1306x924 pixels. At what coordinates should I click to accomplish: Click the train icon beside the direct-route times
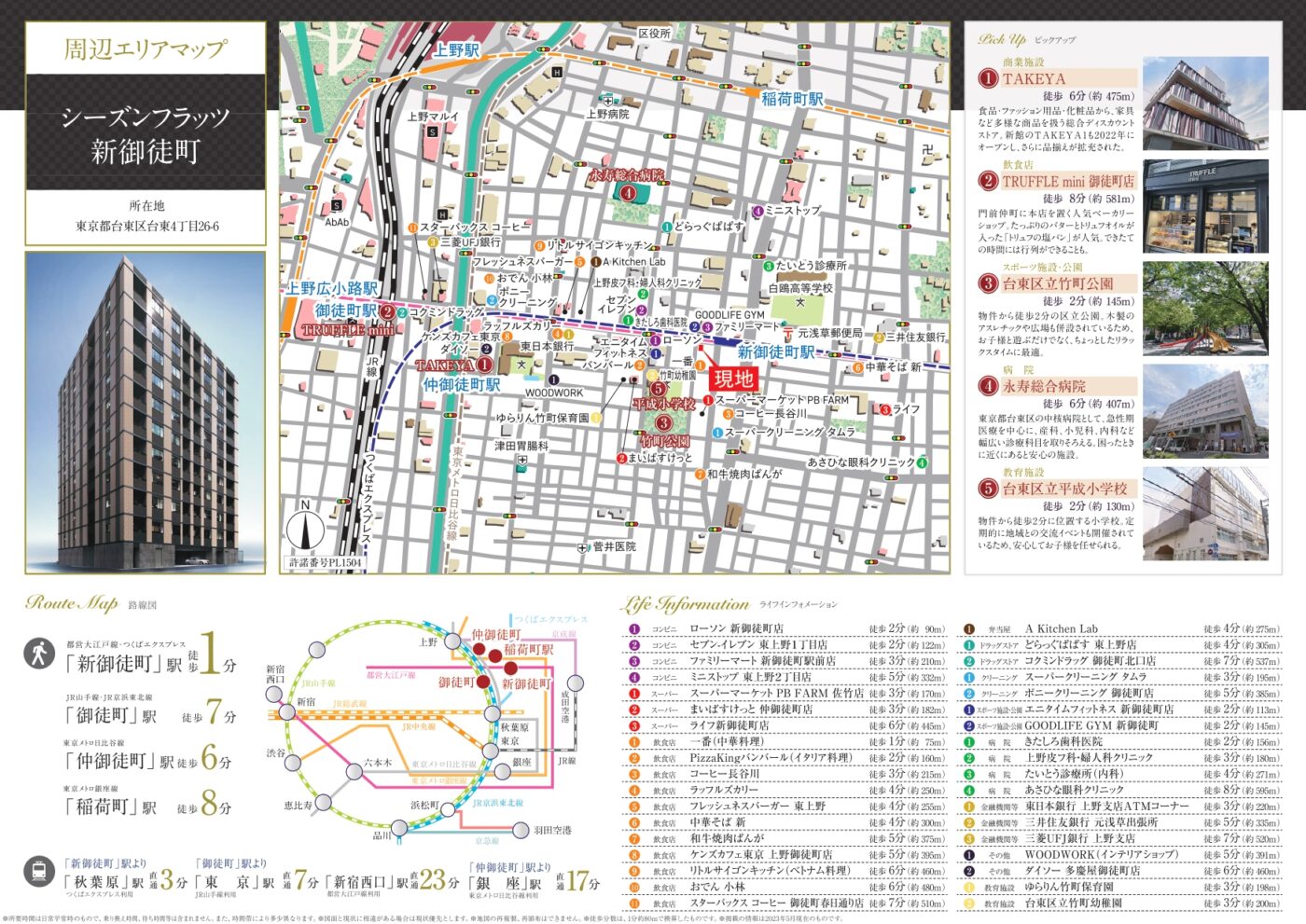click(x=39, y=873)
